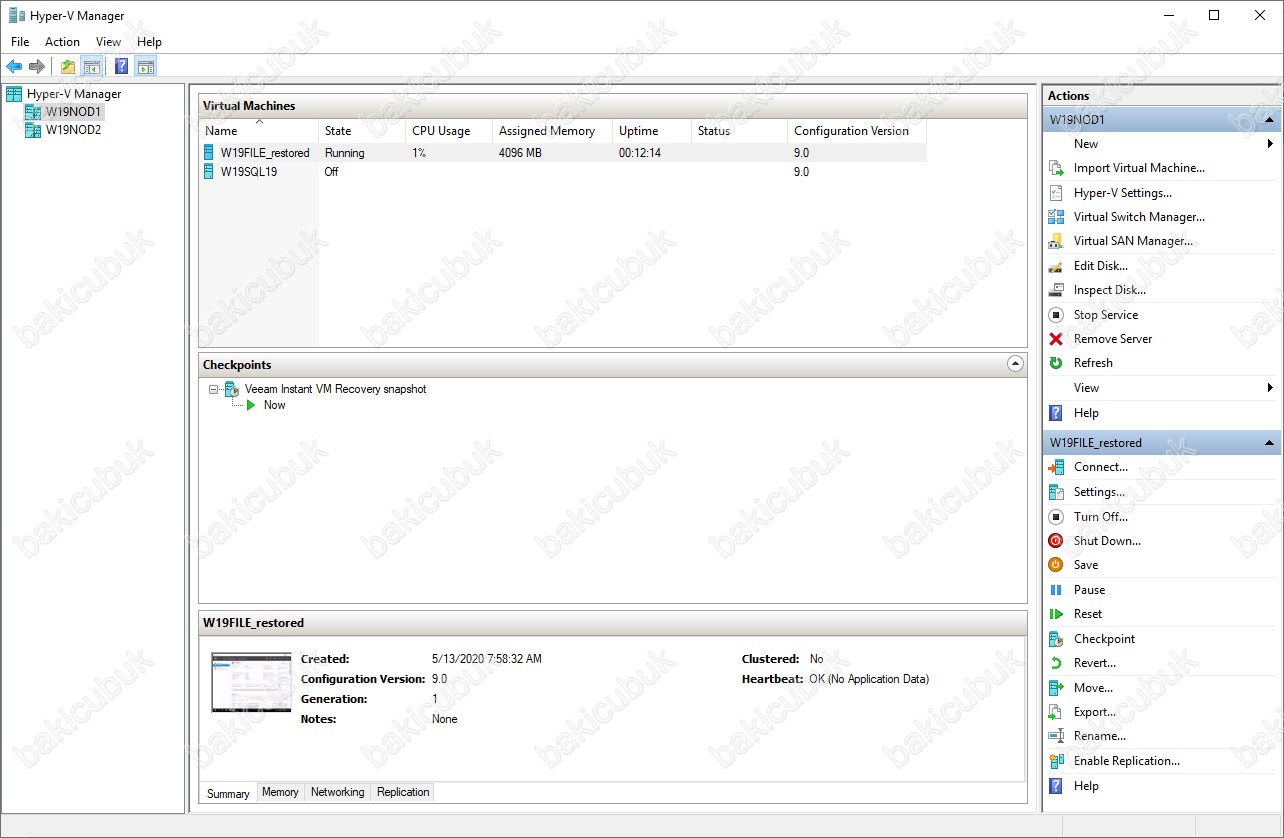The width and height of the screenshot is (1284, 838).
Task: Select W19NOD2 server in the tree
Action: 73,130
